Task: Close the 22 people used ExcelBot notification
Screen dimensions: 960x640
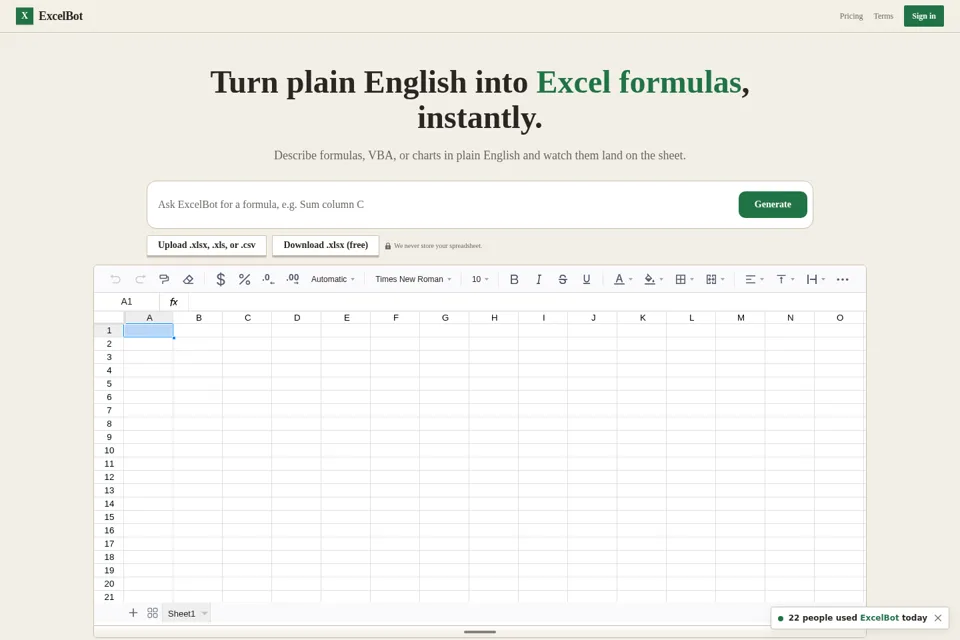Action: (x=938, y=618)
